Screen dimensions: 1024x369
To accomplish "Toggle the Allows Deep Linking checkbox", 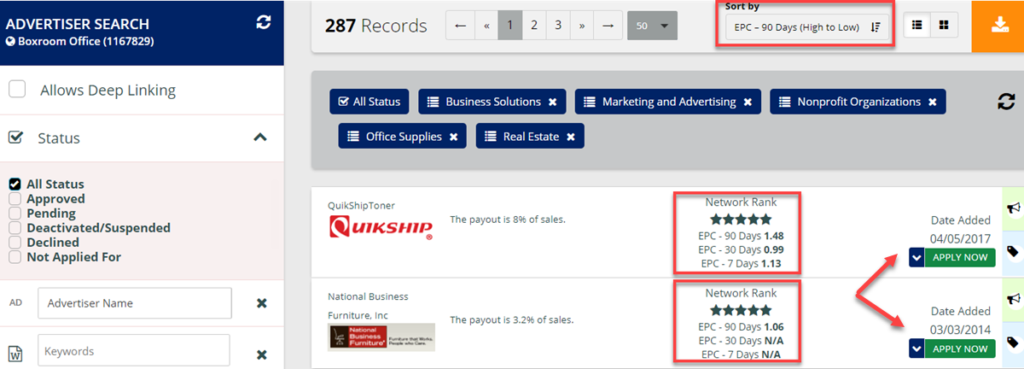I will [x=17, y=89].
